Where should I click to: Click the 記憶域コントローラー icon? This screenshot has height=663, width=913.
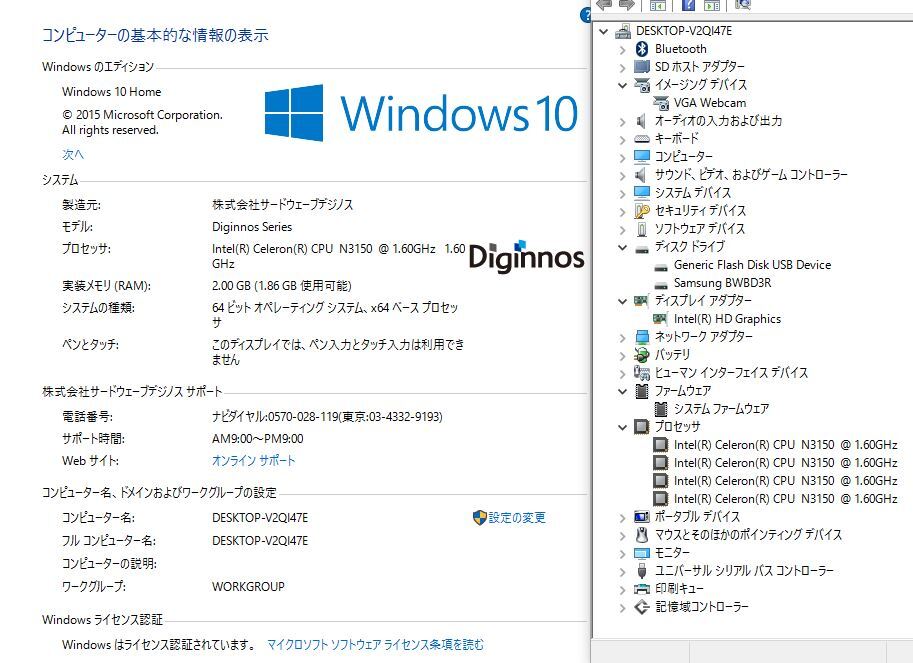642,607
